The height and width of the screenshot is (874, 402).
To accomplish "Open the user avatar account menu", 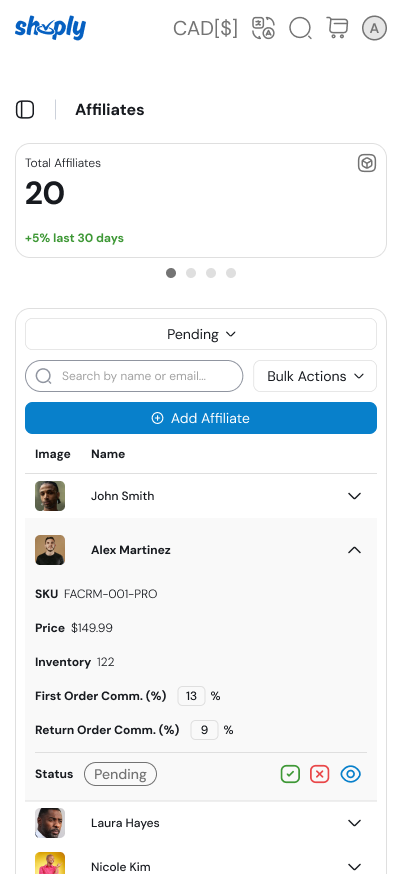I will (374, 28).
